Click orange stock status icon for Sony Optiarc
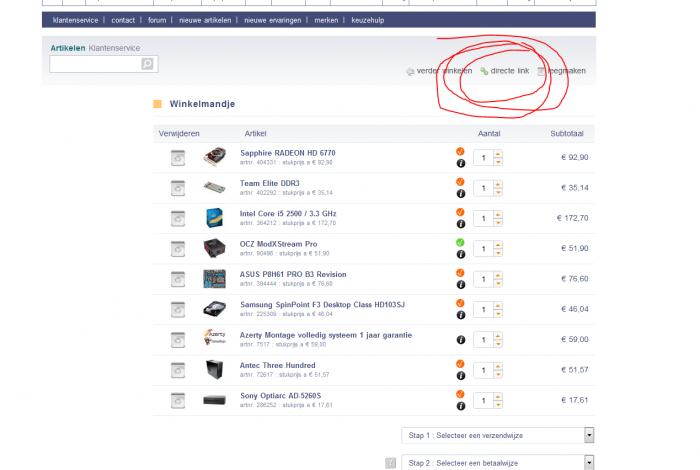 (460, 394)
